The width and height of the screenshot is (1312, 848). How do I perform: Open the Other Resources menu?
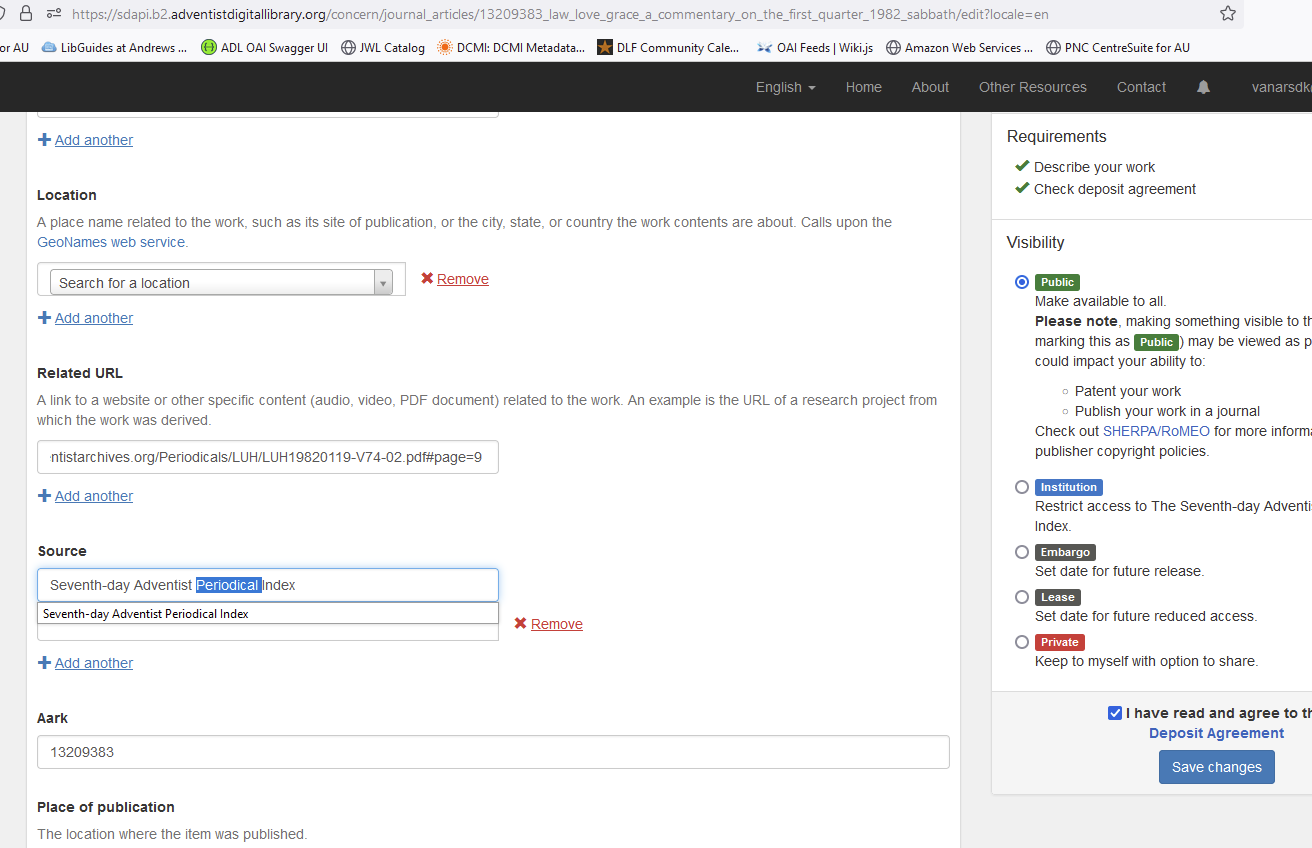click(1032, 87)
